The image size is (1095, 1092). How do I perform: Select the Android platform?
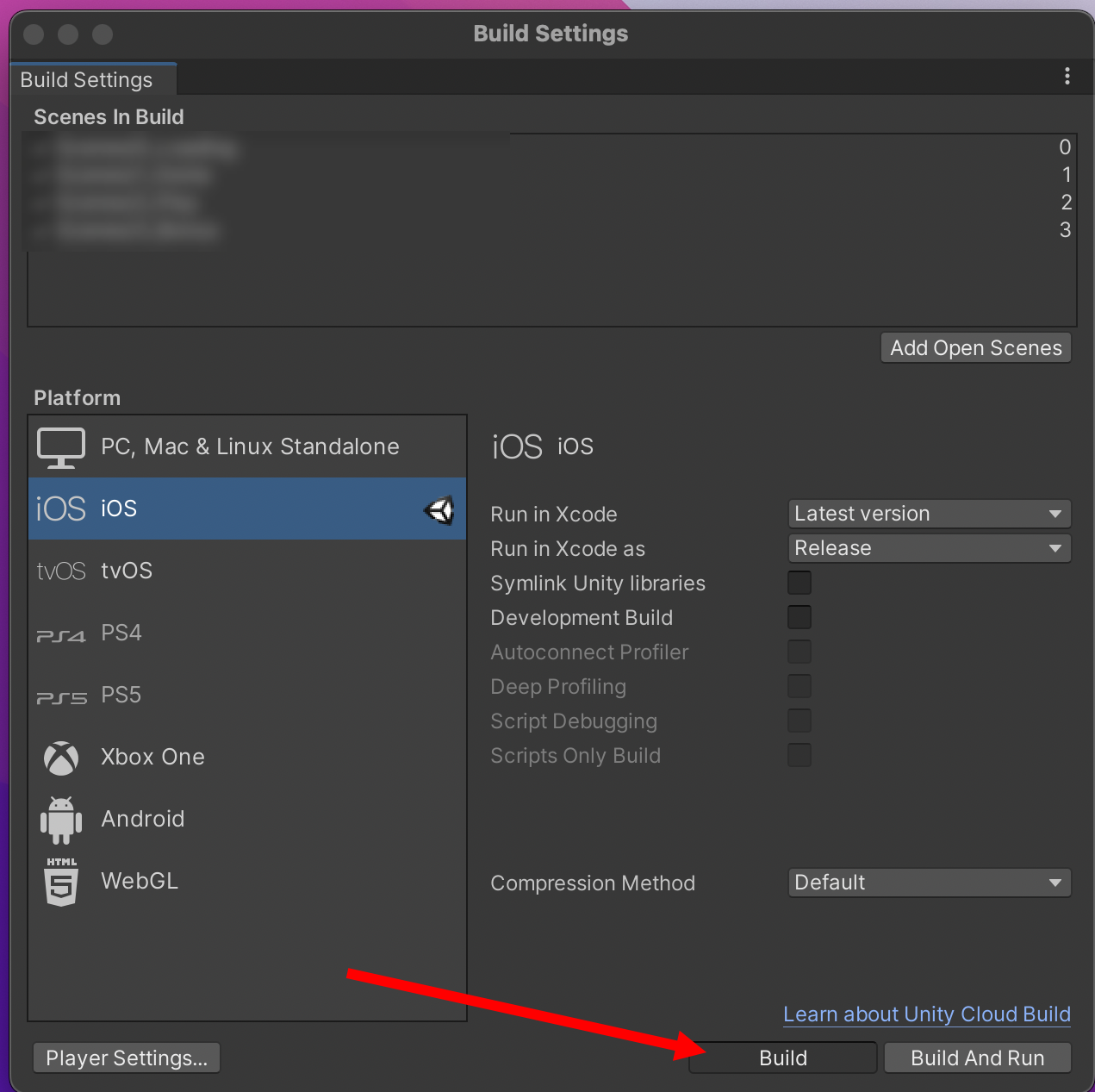tap(247, 820)
